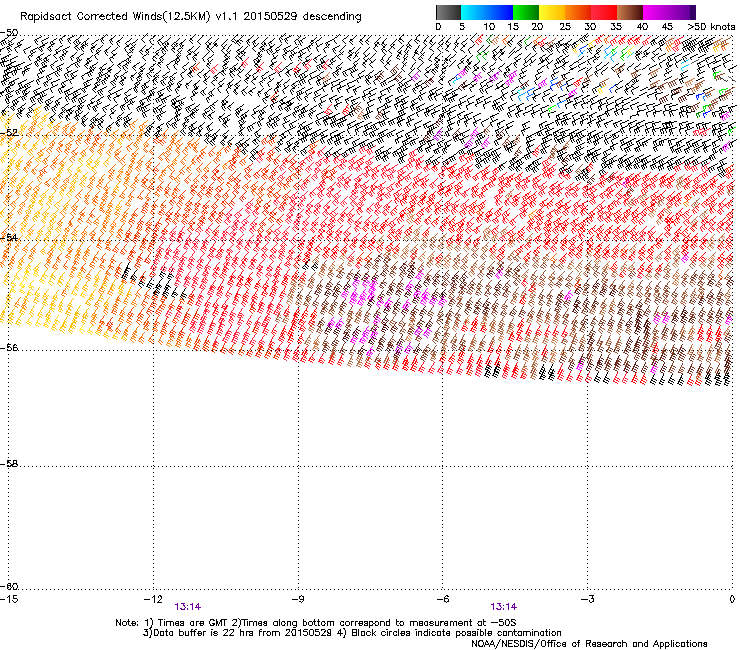This screenshot has width=740, height=650.
Task: Click the "30" label under the color bar
Action: click(590, 27)
